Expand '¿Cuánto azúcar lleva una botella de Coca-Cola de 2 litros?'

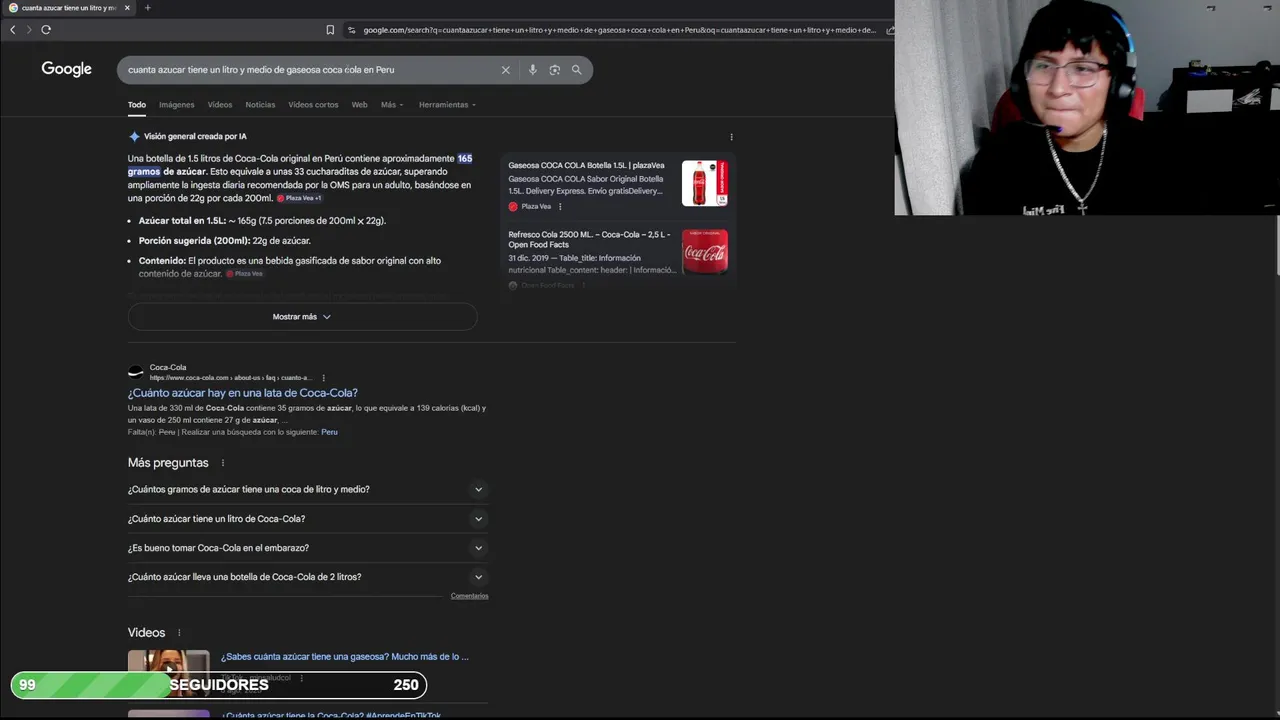click(307, 577)
